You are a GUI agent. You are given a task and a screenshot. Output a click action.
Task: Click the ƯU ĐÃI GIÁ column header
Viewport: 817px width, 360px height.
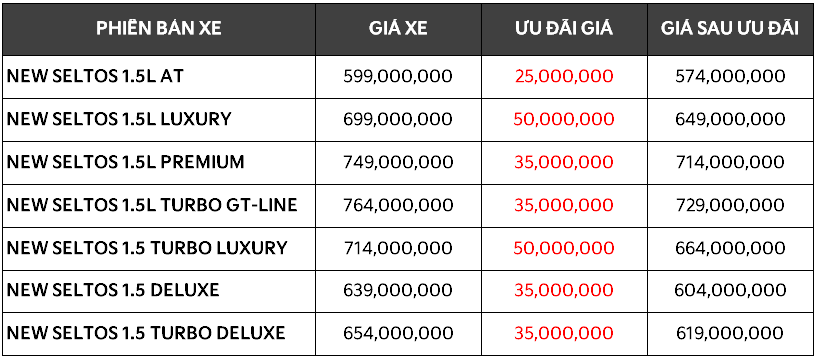(564, 29)
